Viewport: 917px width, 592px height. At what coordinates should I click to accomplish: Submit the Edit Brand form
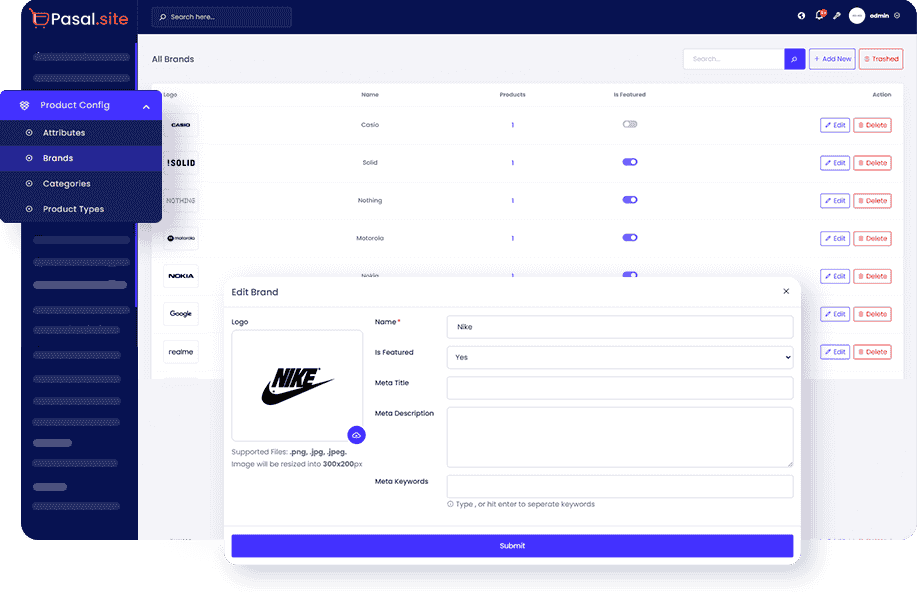pos(512,546)
